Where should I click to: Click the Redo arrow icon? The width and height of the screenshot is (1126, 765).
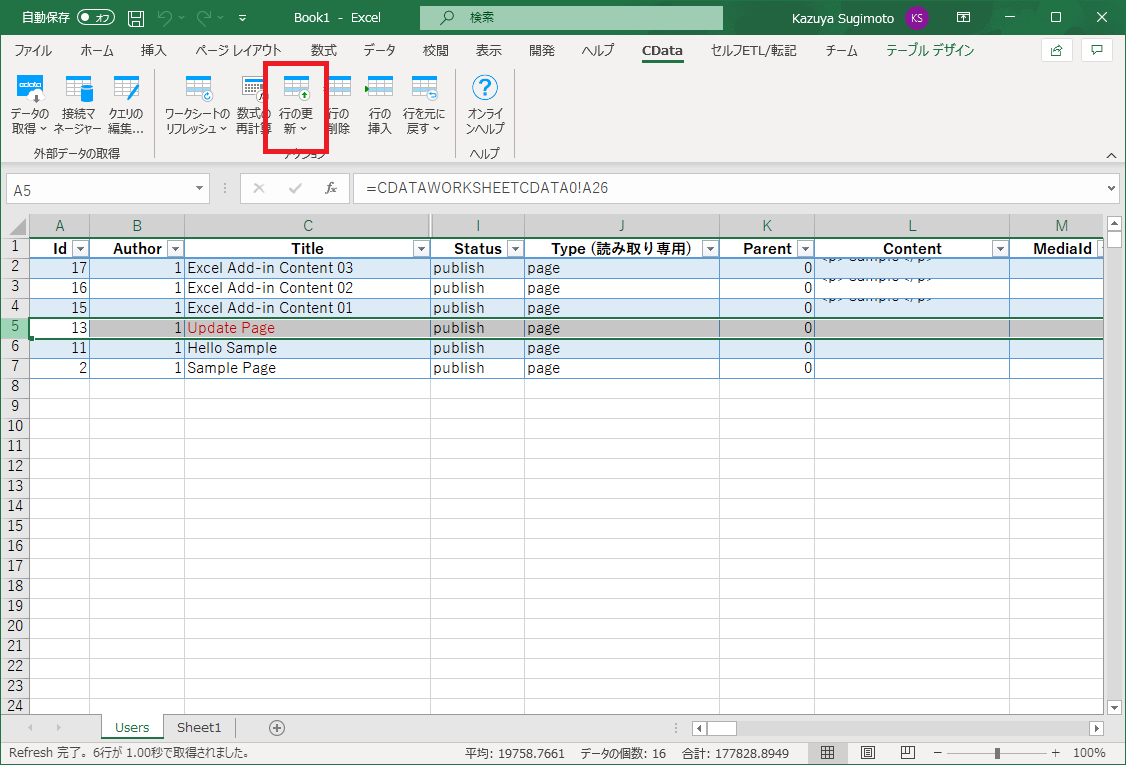click(205, 18)
